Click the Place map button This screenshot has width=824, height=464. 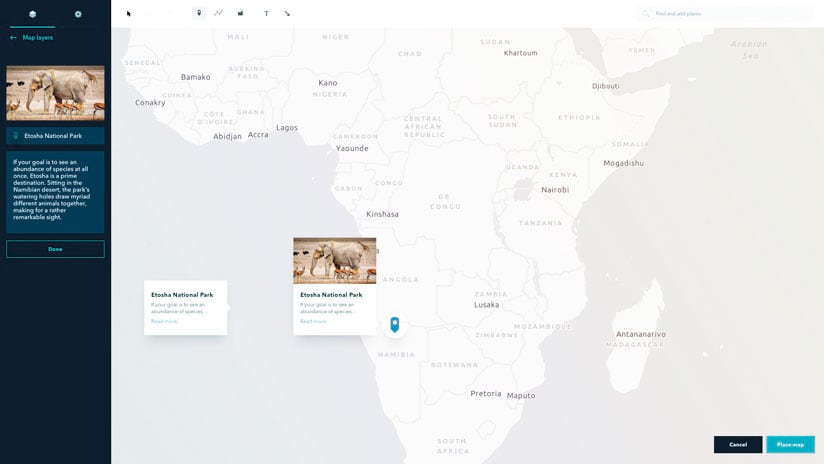tap(790, 445)
